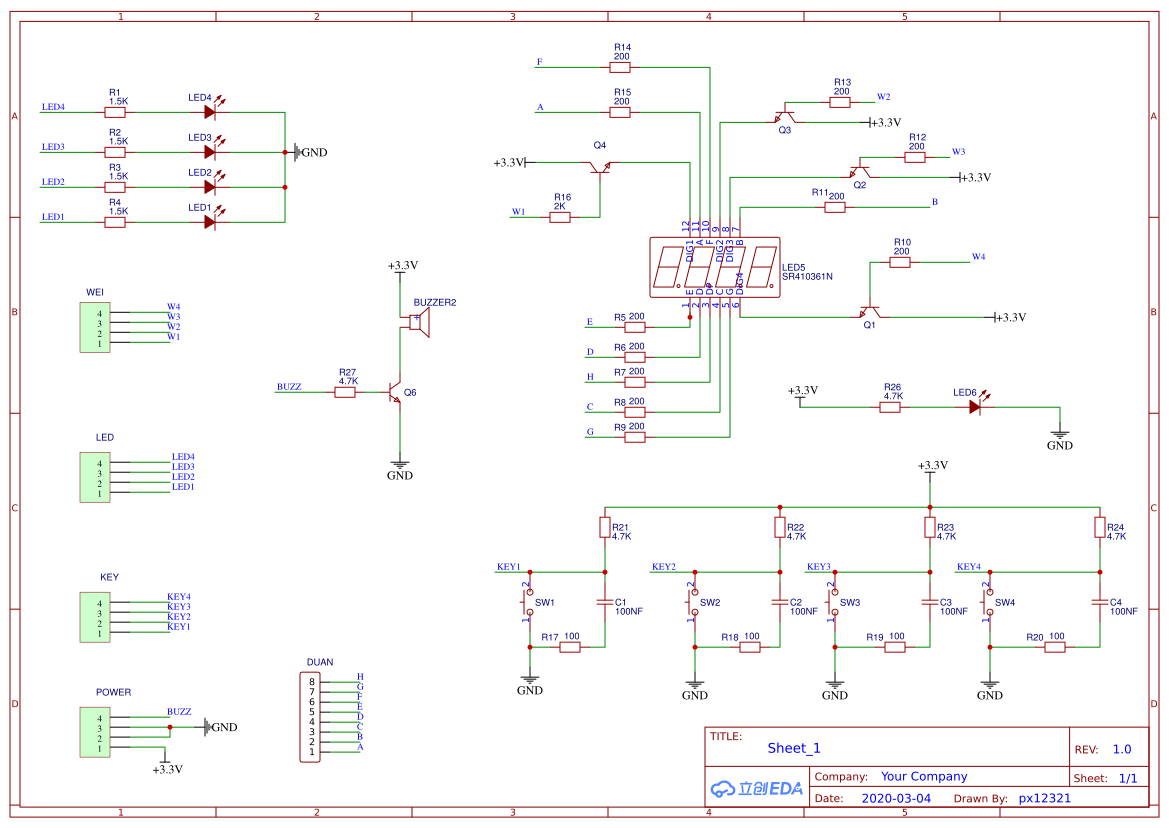
Task: Select resistor R26 4.7K
Action: 890,408
